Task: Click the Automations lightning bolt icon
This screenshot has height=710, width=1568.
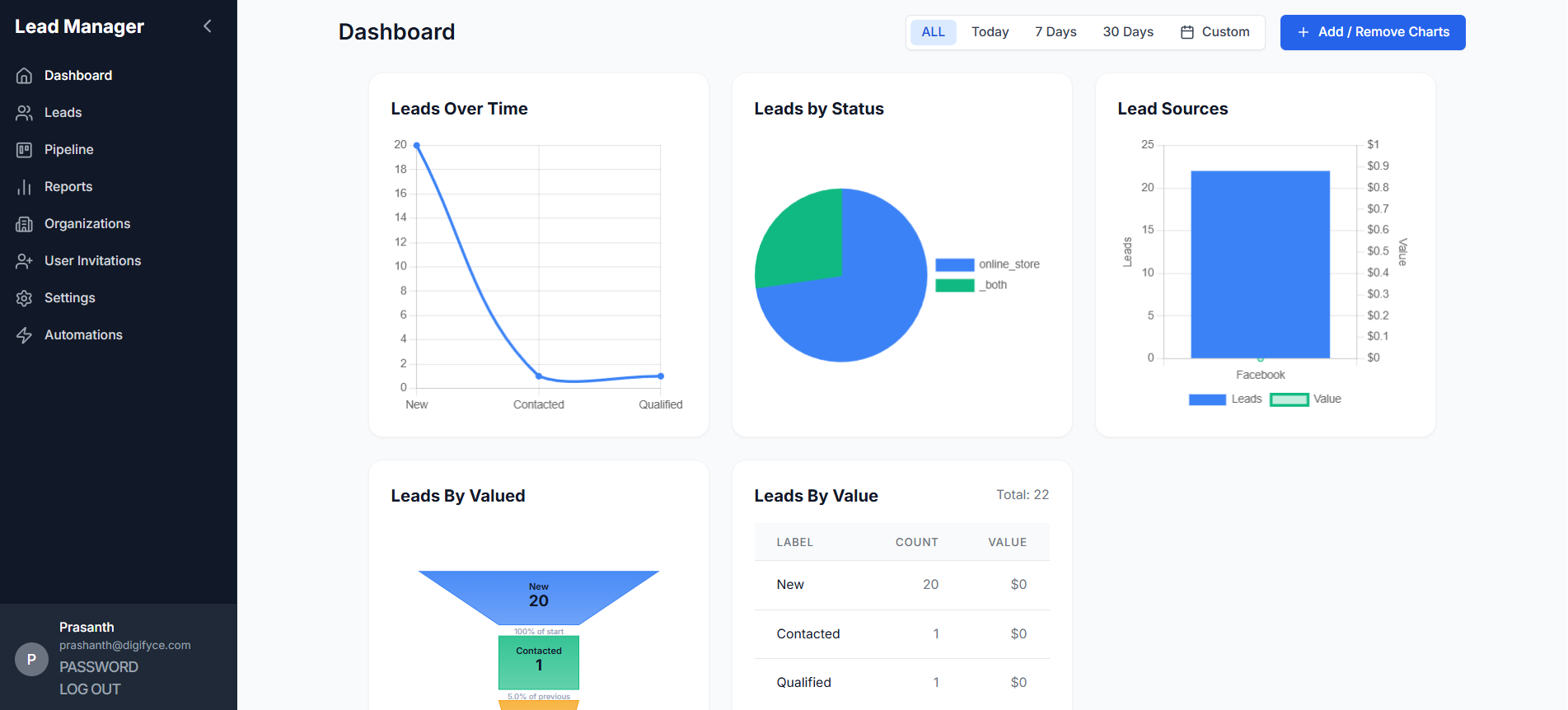Action: pyautogui.click(x=25, y=335)
